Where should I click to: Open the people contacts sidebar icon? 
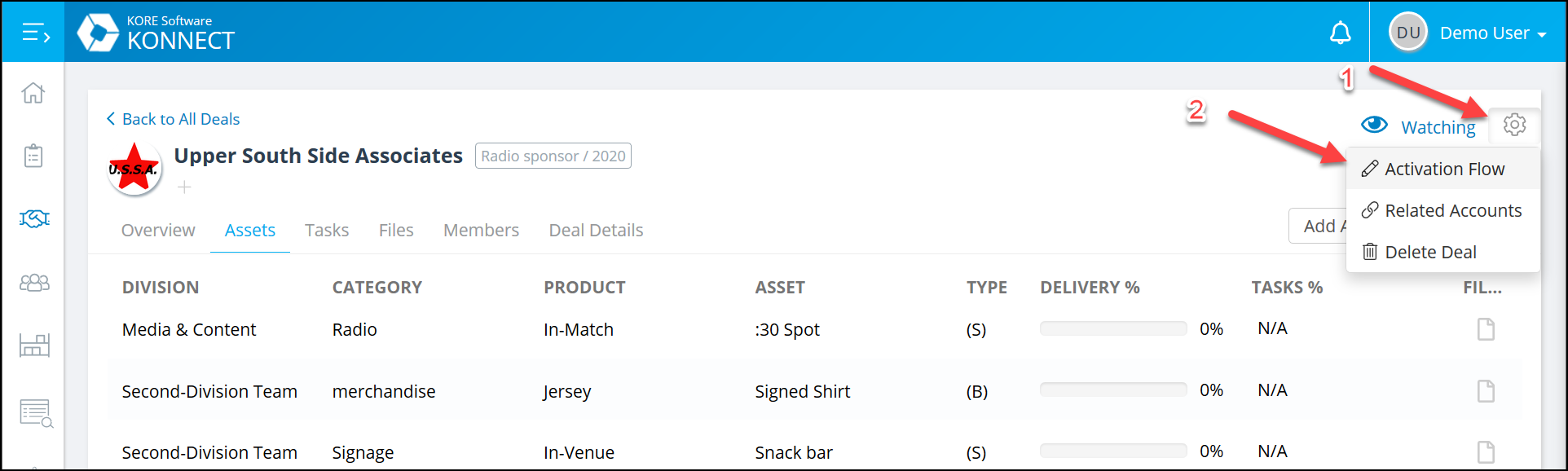[34, 282]
